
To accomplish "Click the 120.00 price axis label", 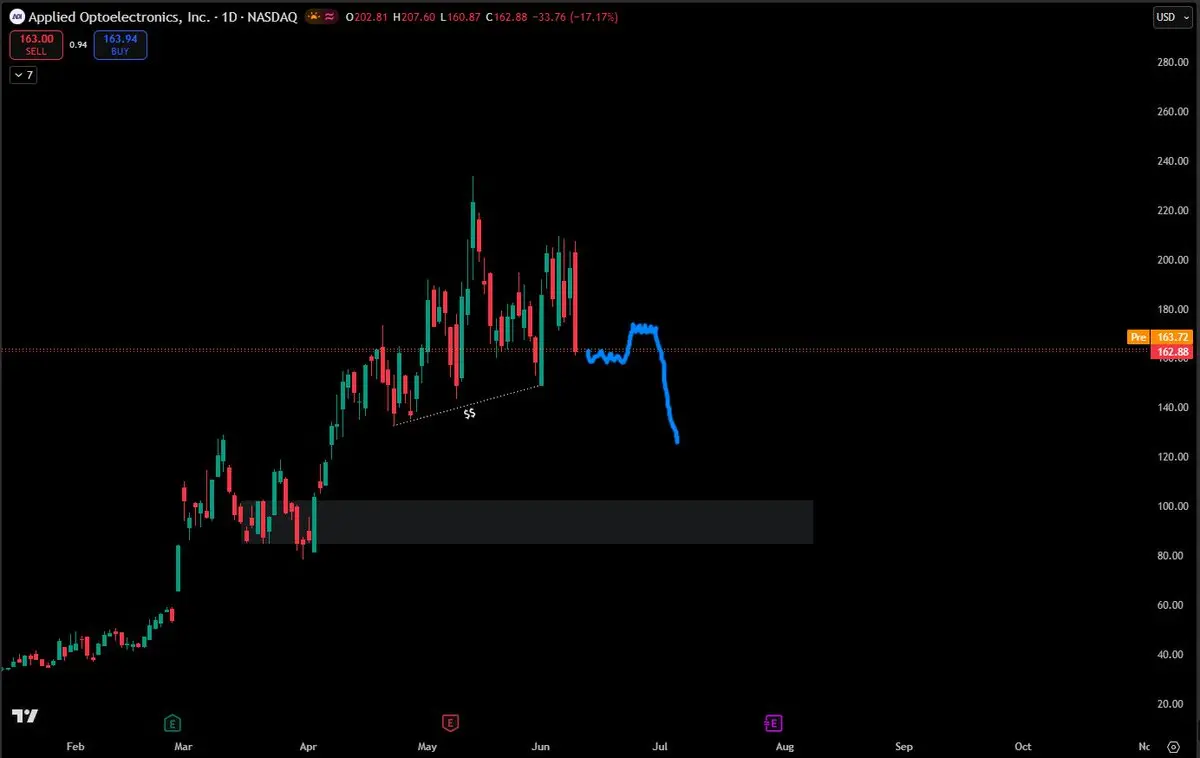I will (x=1172, y=457).
